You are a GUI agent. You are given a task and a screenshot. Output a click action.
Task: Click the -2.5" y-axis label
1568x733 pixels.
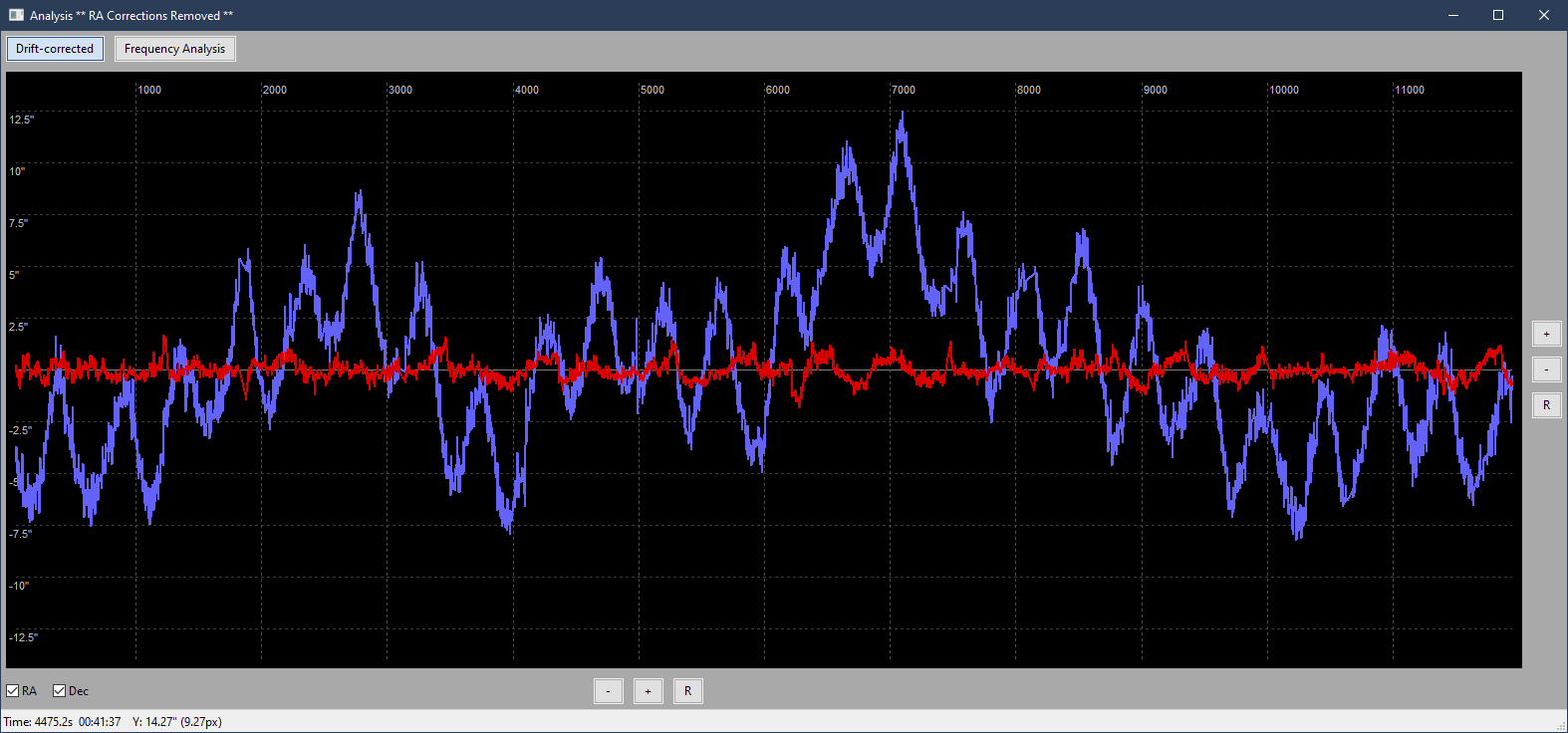point(21,430)
